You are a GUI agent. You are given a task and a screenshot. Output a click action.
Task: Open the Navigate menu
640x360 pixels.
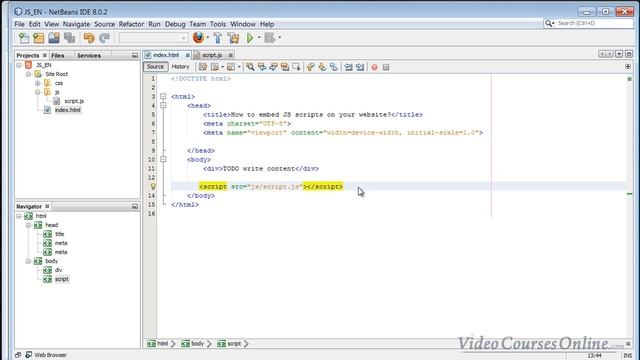(x=76, y=24)
